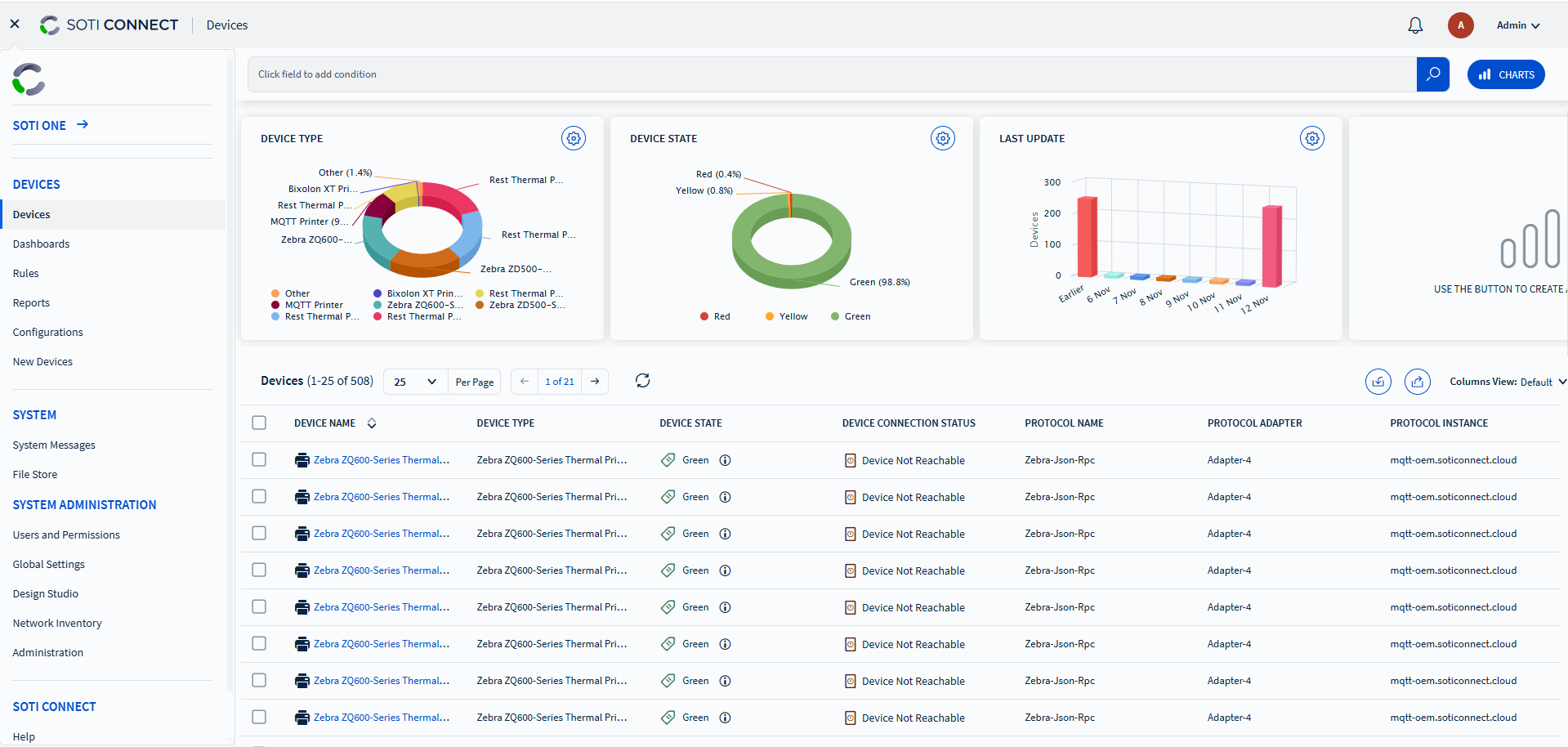Check the fifth device row checkbox
The image size is (1568, 747).
point(259,606)
